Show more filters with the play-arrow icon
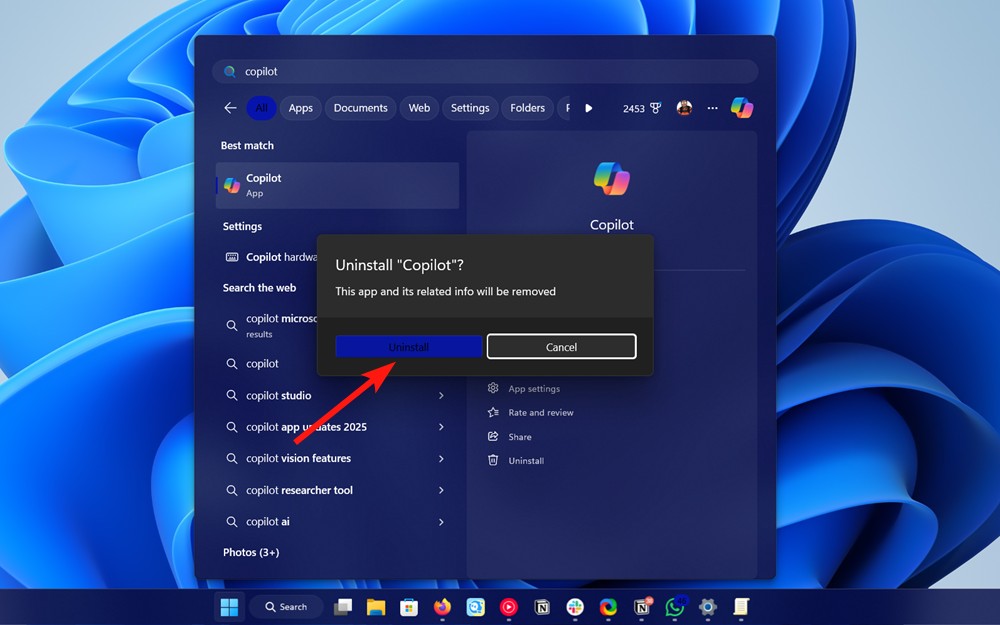The height and width of the screenshot is (625, 1000). (588, 108)
